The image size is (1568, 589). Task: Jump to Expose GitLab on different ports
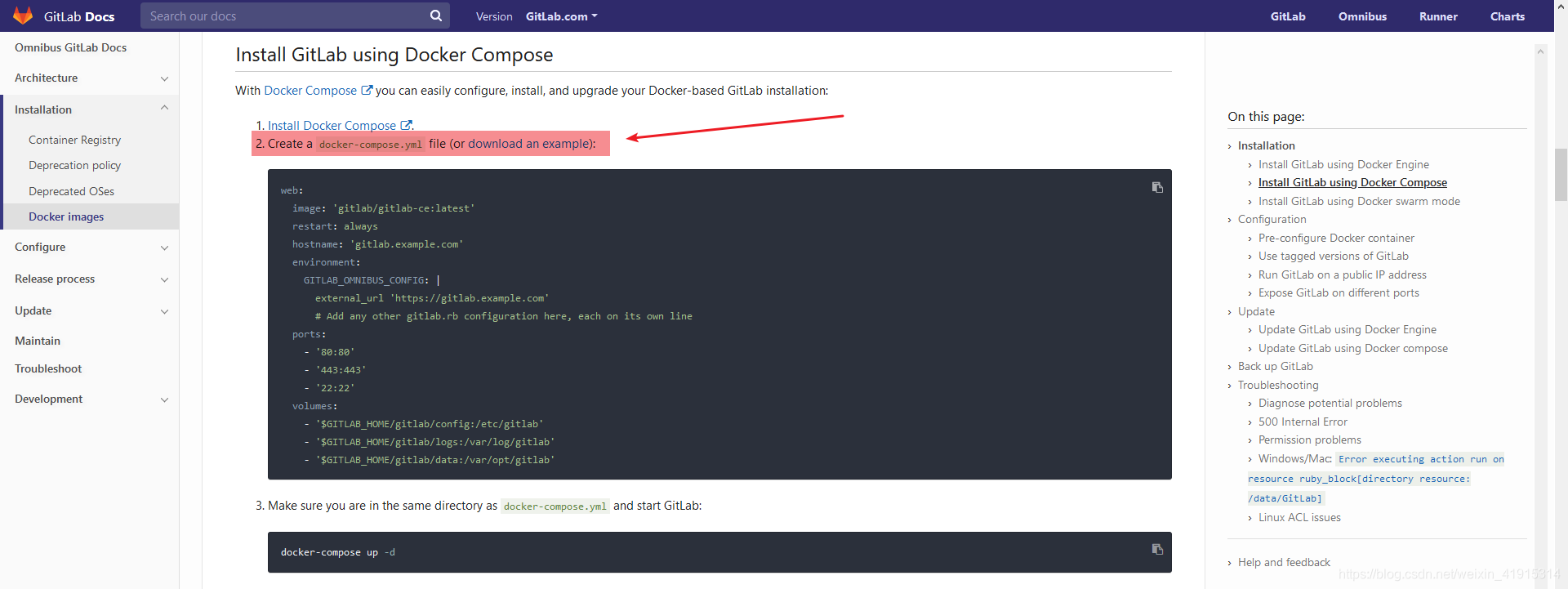[1339, 292]
